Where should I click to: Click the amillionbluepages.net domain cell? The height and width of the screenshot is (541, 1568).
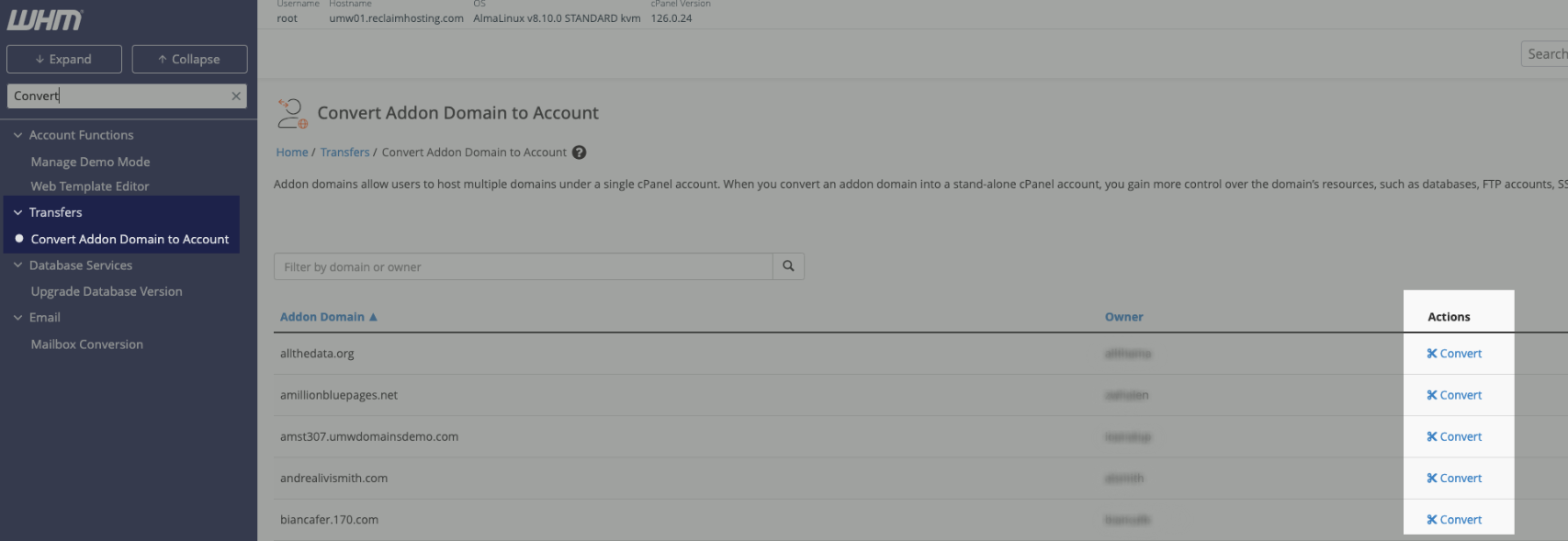(339, 395)
